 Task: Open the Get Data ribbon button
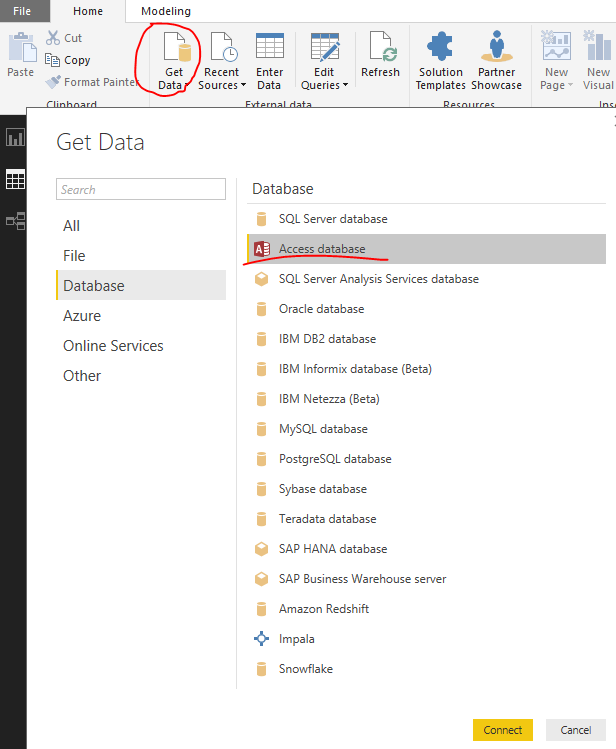click(x=174, y=60)
